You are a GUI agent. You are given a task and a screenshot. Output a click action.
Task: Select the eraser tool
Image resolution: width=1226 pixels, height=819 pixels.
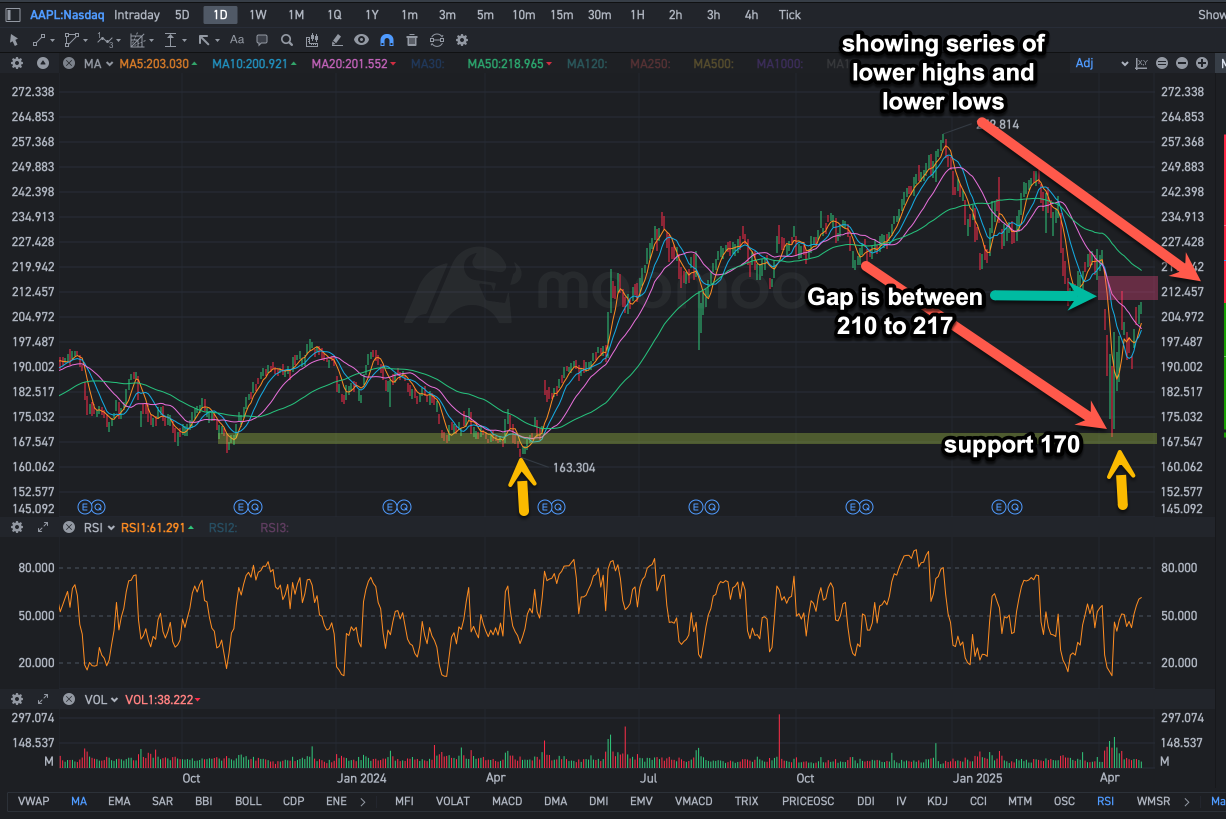click(337, 40)
